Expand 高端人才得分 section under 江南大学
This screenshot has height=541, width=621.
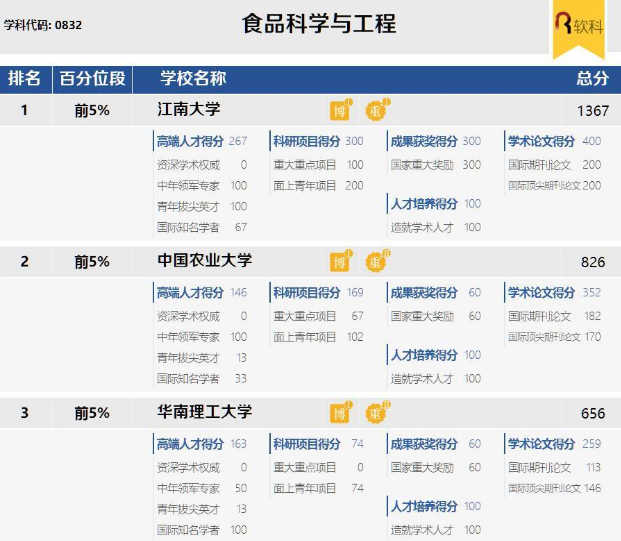coord(190,141)
